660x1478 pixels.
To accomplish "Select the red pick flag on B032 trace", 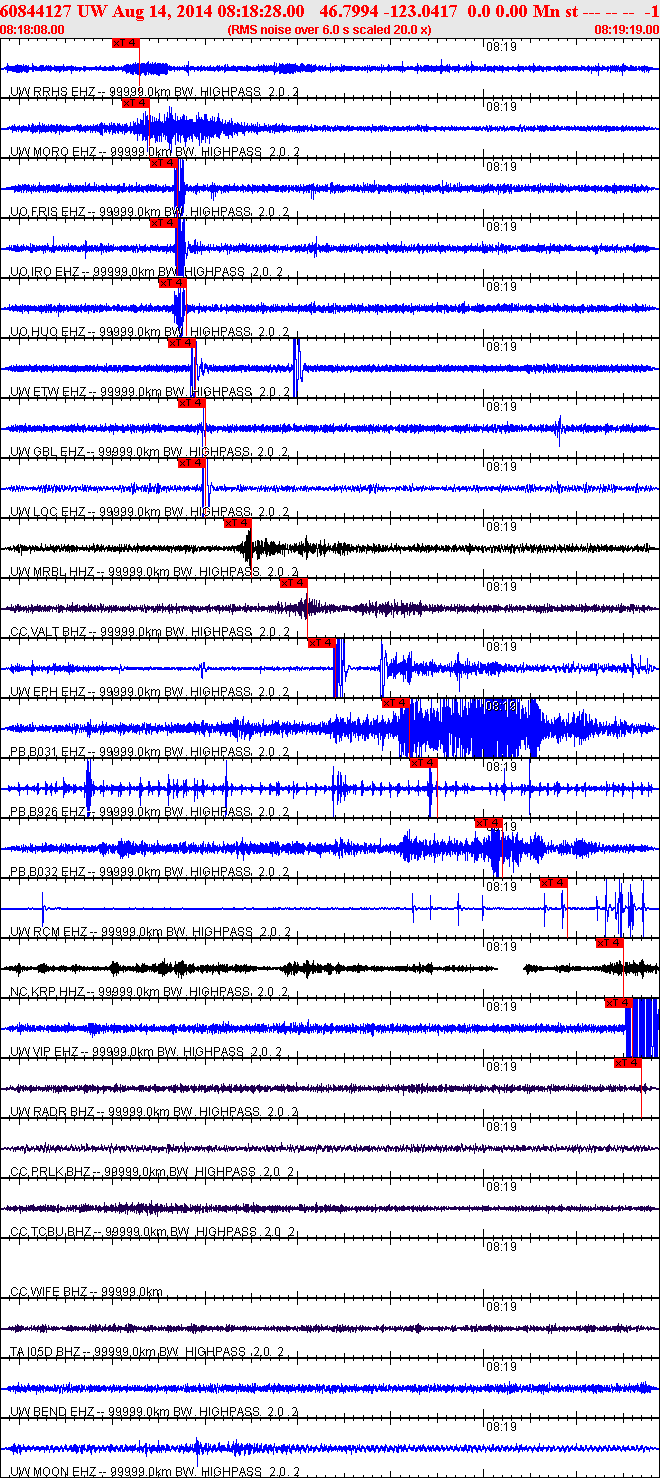I will pos(489,823).
